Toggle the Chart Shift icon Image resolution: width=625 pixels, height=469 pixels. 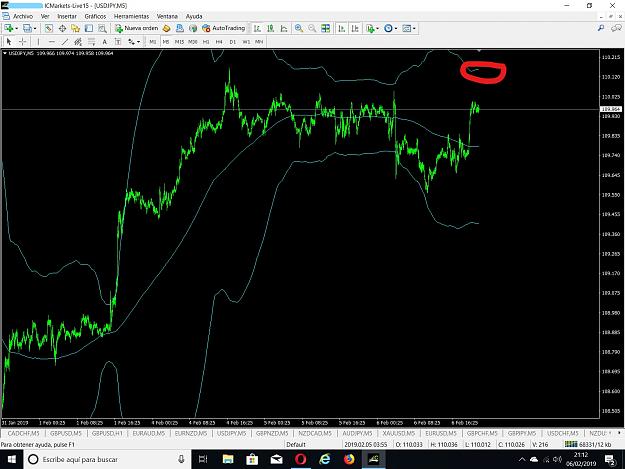(355, 28)
